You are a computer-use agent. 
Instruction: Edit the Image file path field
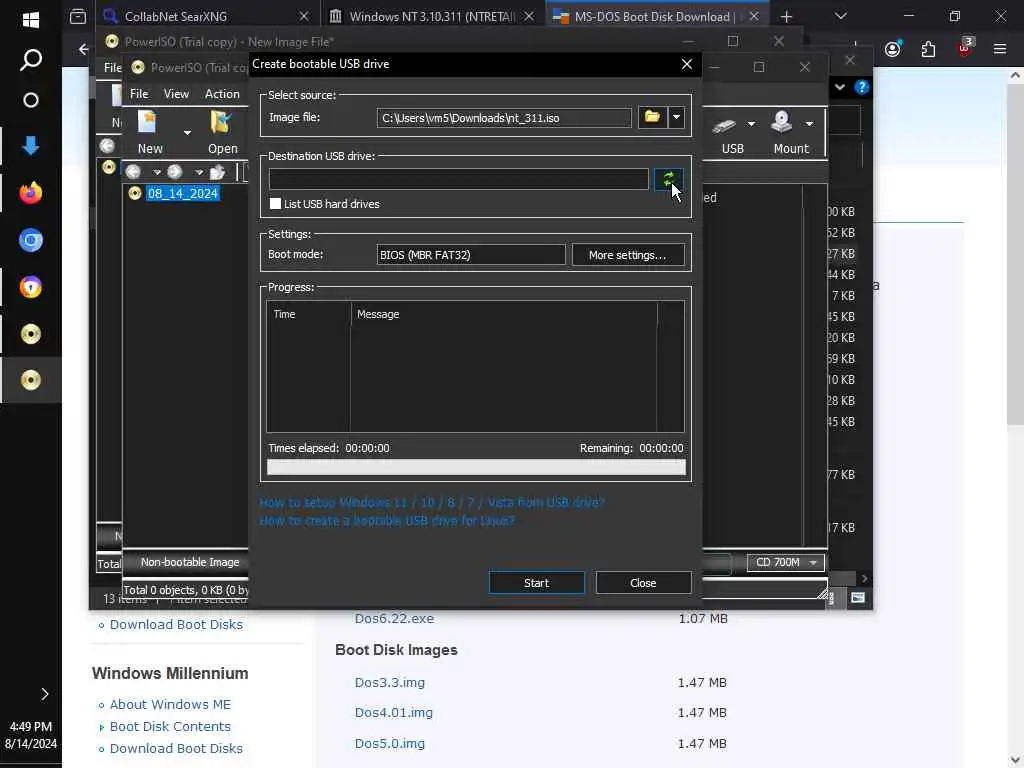[x=504, y=118]
